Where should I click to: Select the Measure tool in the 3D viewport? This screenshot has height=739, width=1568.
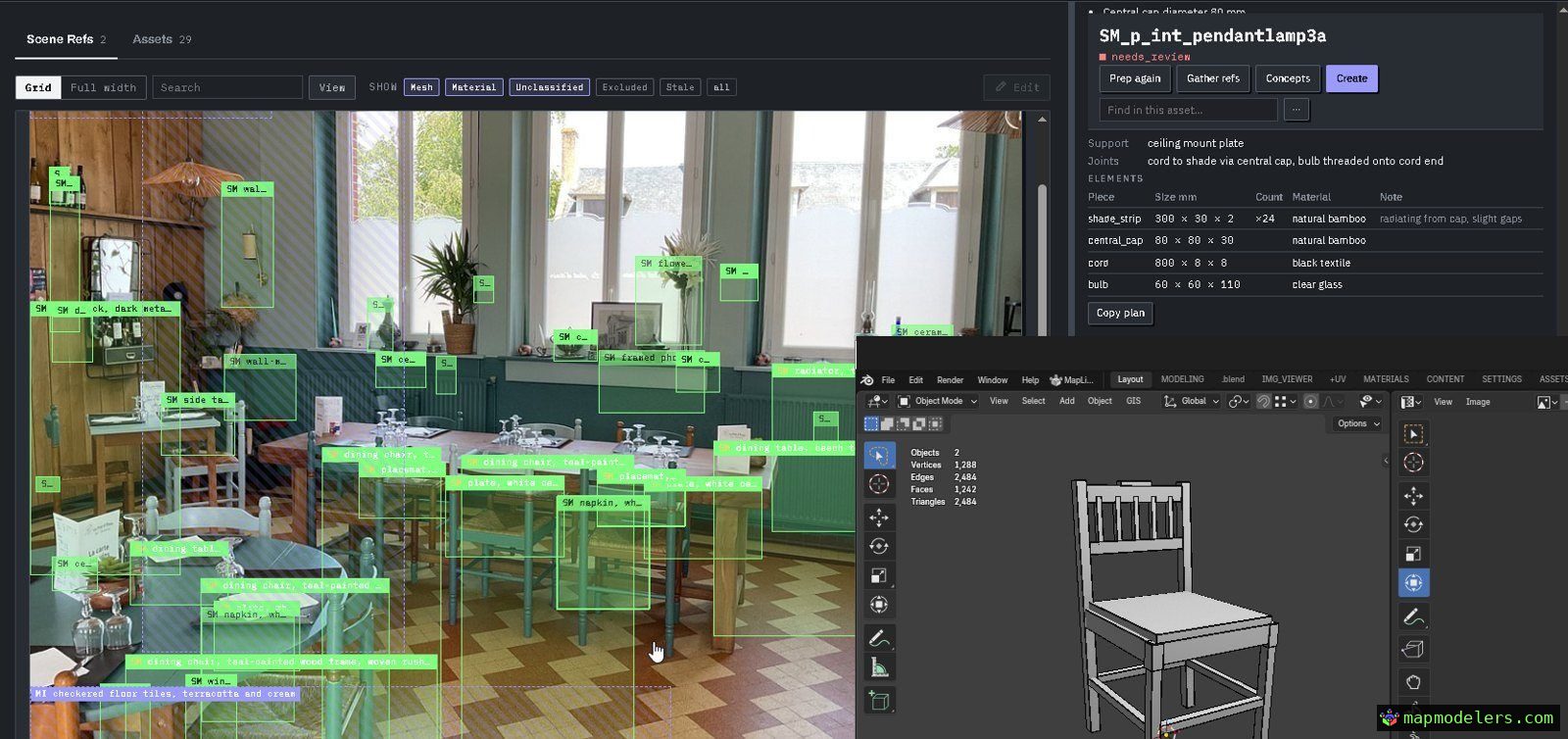[879, 668]
